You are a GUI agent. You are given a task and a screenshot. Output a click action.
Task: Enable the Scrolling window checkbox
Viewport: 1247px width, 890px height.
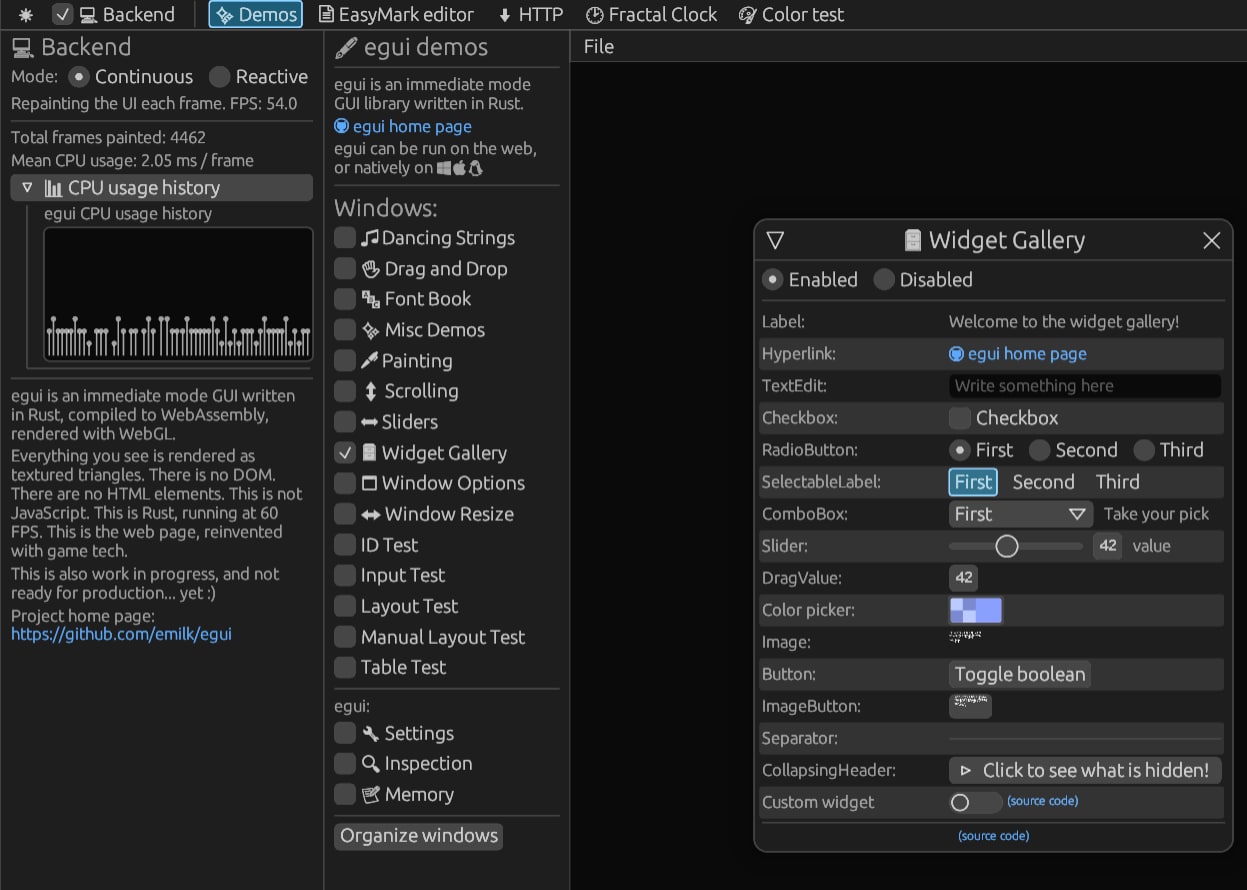coord(345,391)
